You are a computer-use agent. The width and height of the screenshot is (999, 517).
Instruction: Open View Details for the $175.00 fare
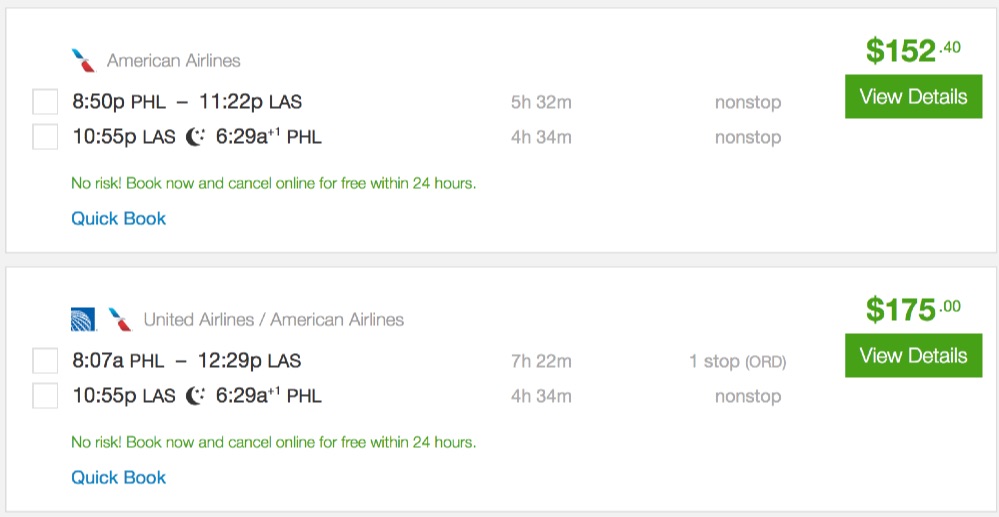point(913,356)
